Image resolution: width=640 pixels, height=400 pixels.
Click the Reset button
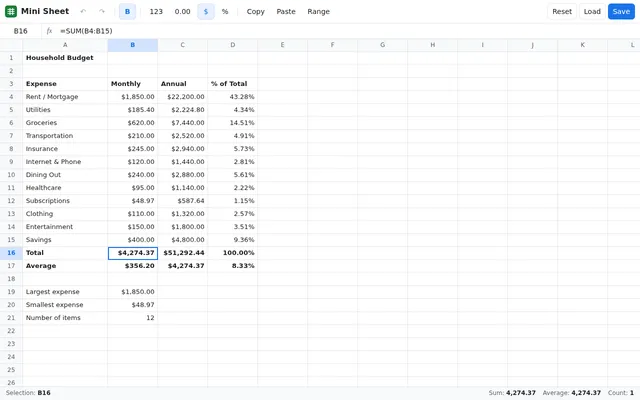[562, 11]
